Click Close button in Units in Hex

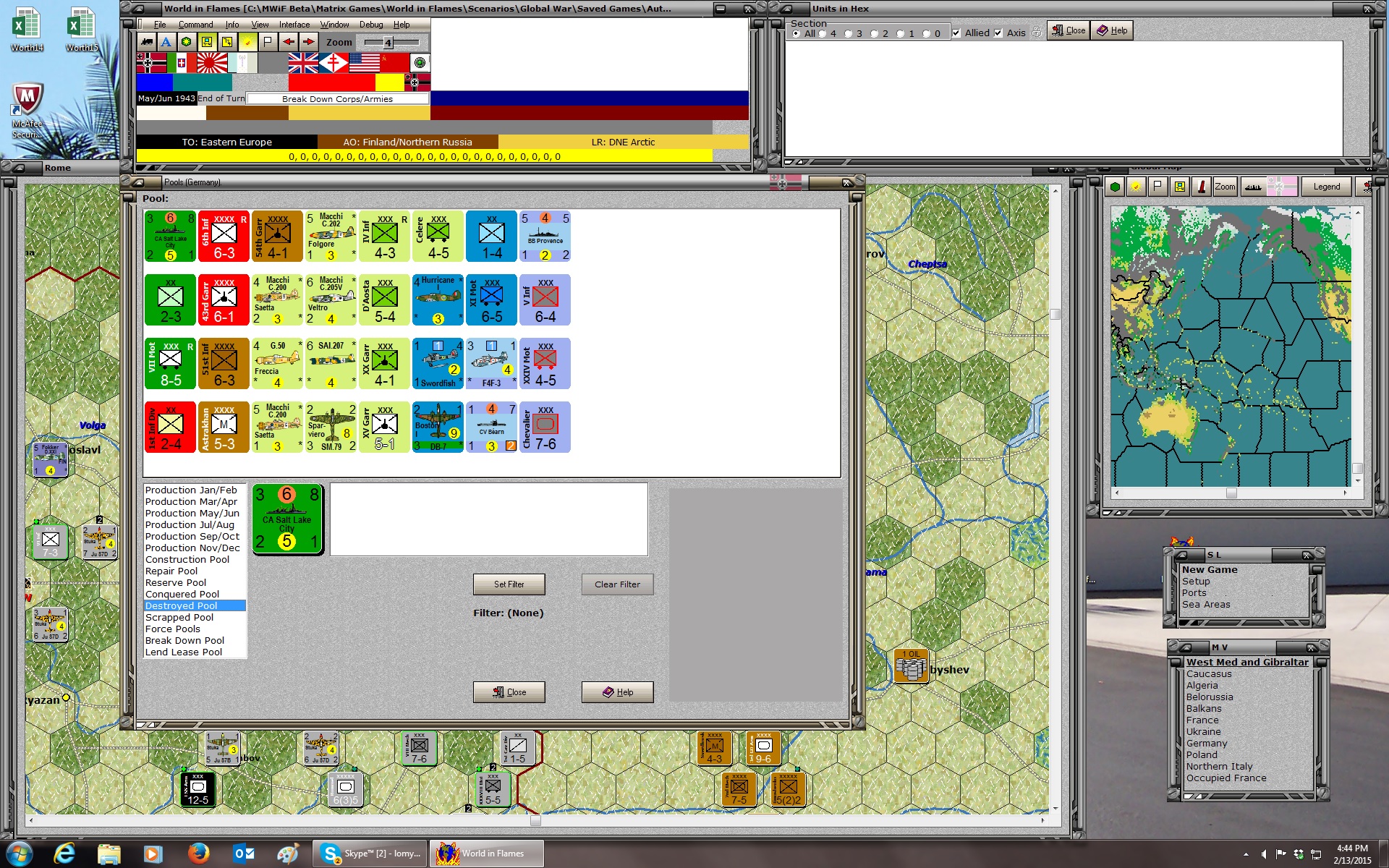tap(1068, 30)
